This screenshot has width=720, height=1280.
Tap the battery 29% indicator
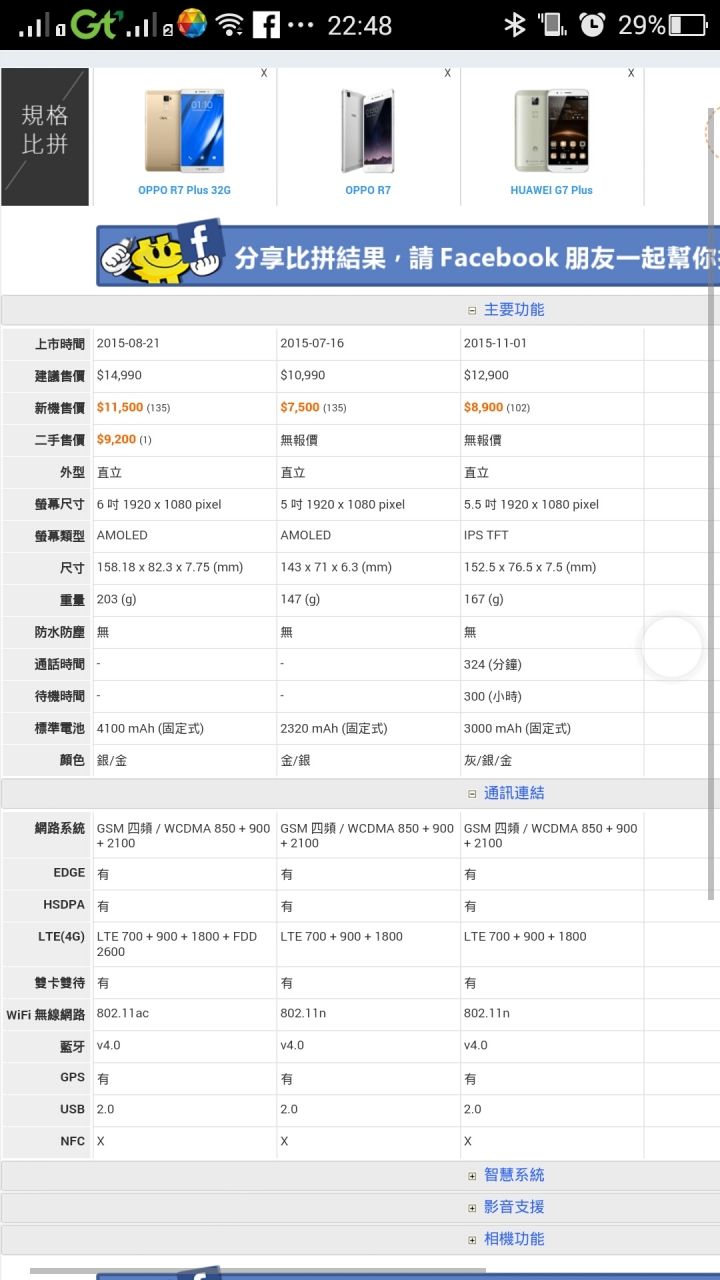point(663,24)
